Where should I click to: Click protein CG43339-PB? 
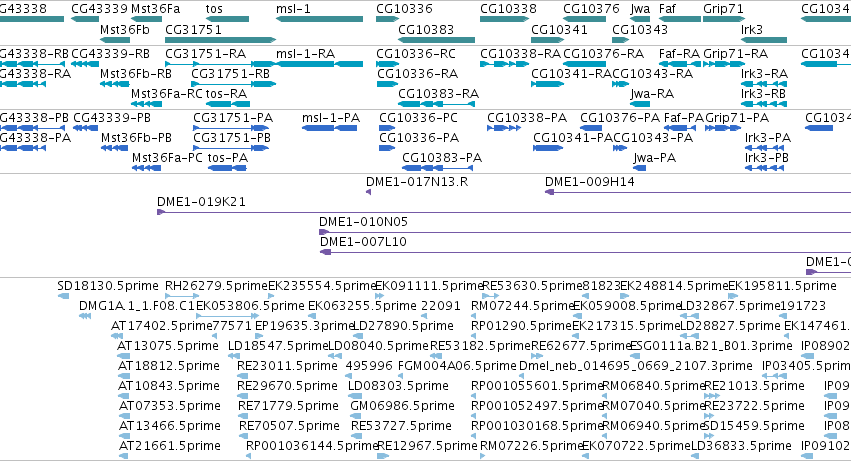pyautogui.click(x=112, y=118)
